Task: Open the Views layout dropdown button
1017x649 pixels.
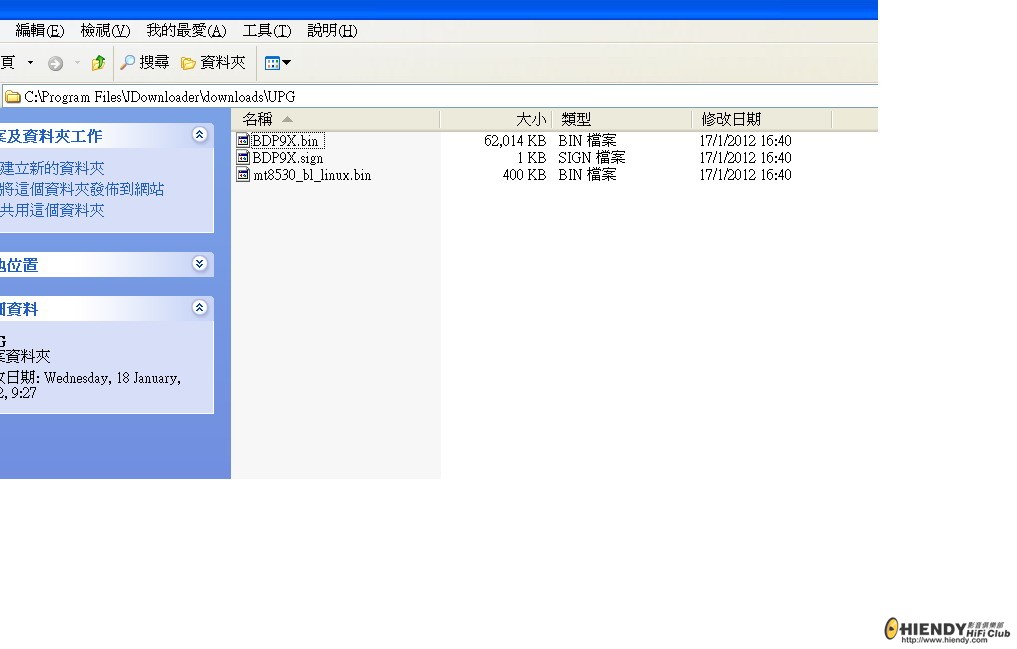Action: [x=278, y=63]
